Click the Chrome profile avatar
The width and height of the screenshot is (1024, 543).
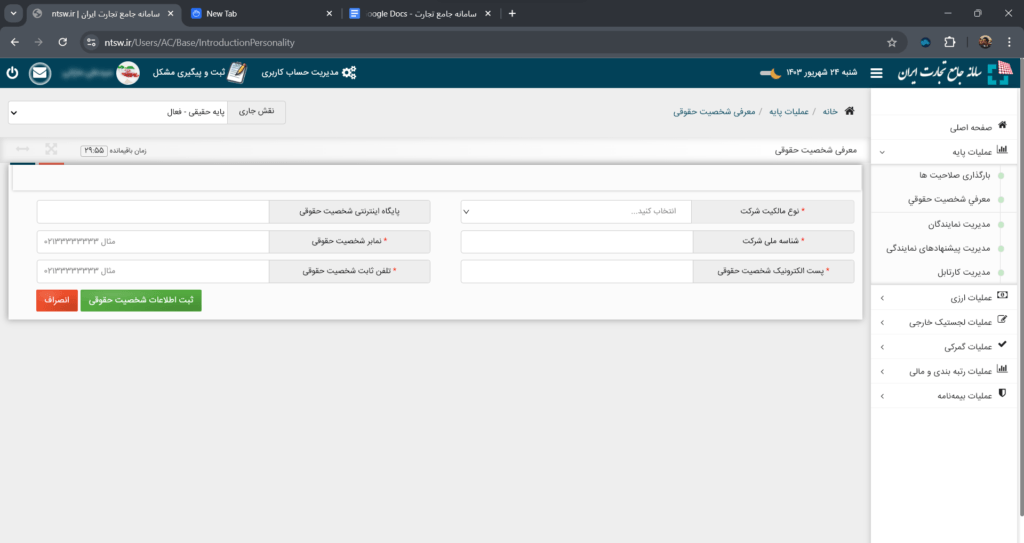pyautogui.click(x=985, y=42)
